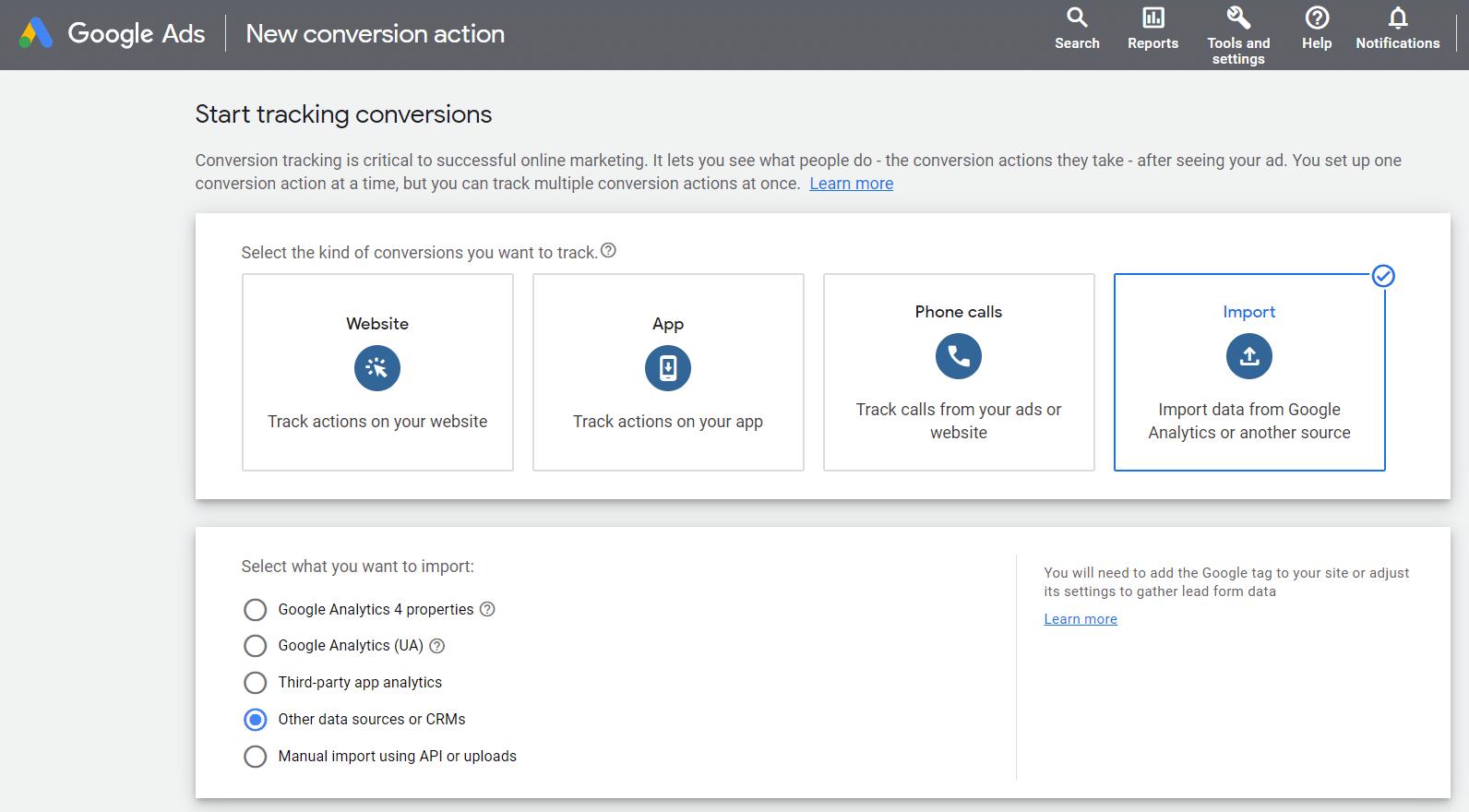Viewport: 1469px width, 812px height.
Task: Click the Google Ads logo icon
Action: click(x=36, y=33)
